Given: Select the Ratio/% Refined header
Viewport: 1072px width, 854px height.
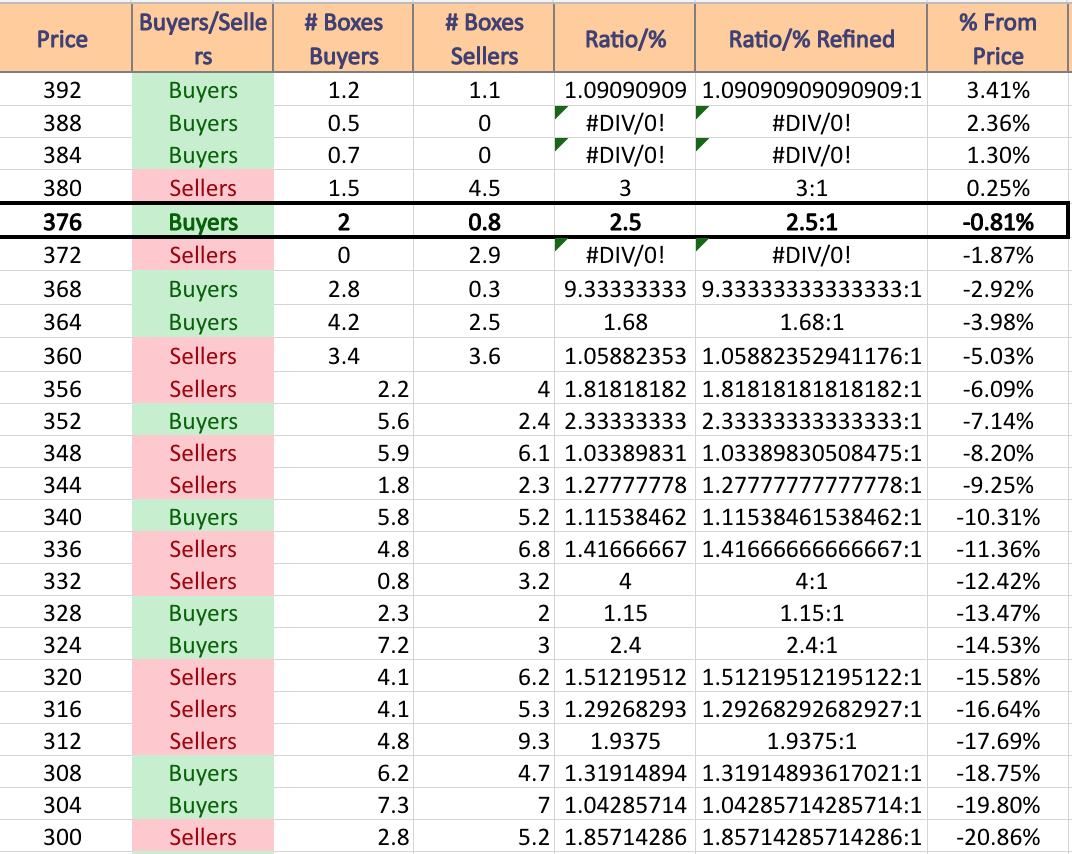Looking at the screenshot, I should [811, 38].
